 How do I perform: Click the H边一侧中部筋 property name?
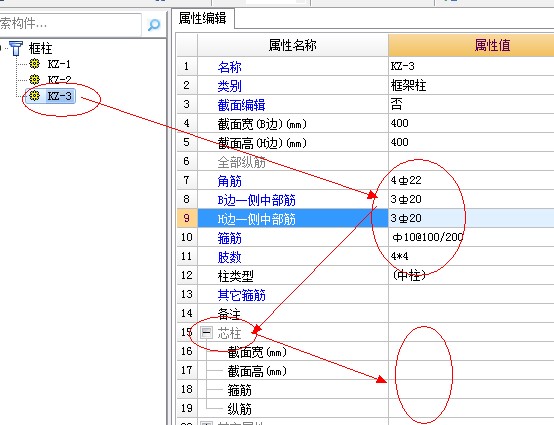point(257,219)
